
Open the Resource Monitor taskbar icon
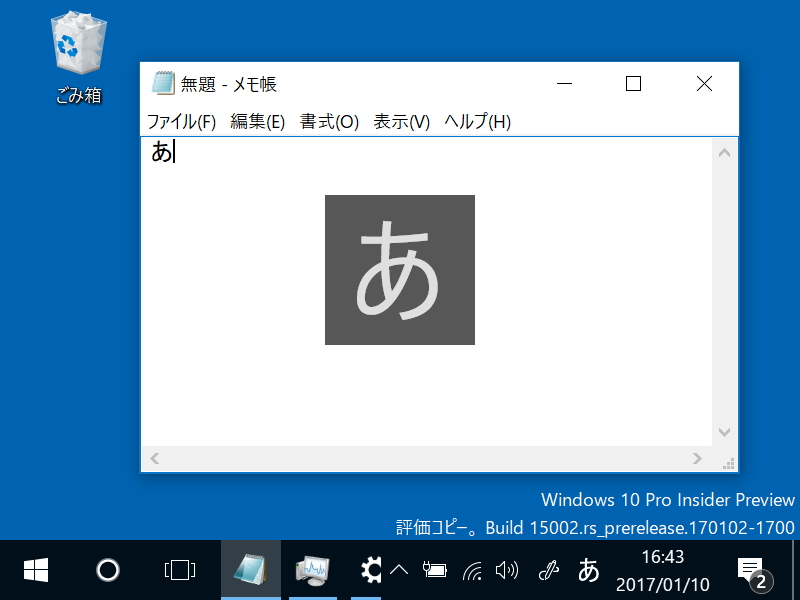(312, 570)
